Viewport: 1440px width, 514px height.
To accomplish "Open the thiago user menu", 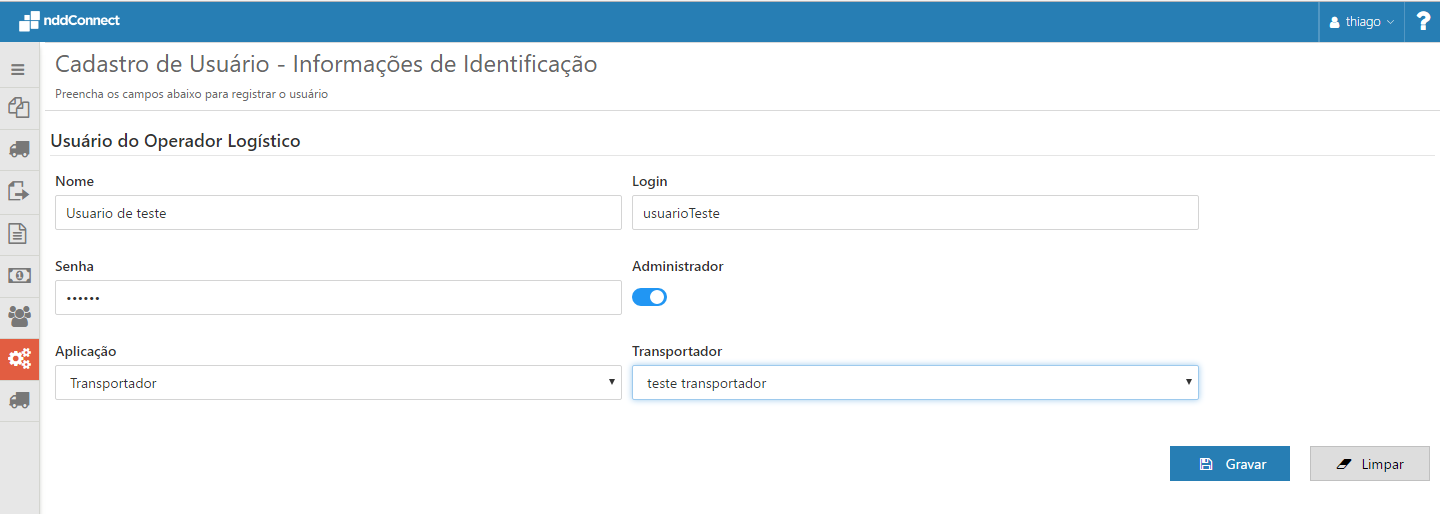I will click(1361, 22).
